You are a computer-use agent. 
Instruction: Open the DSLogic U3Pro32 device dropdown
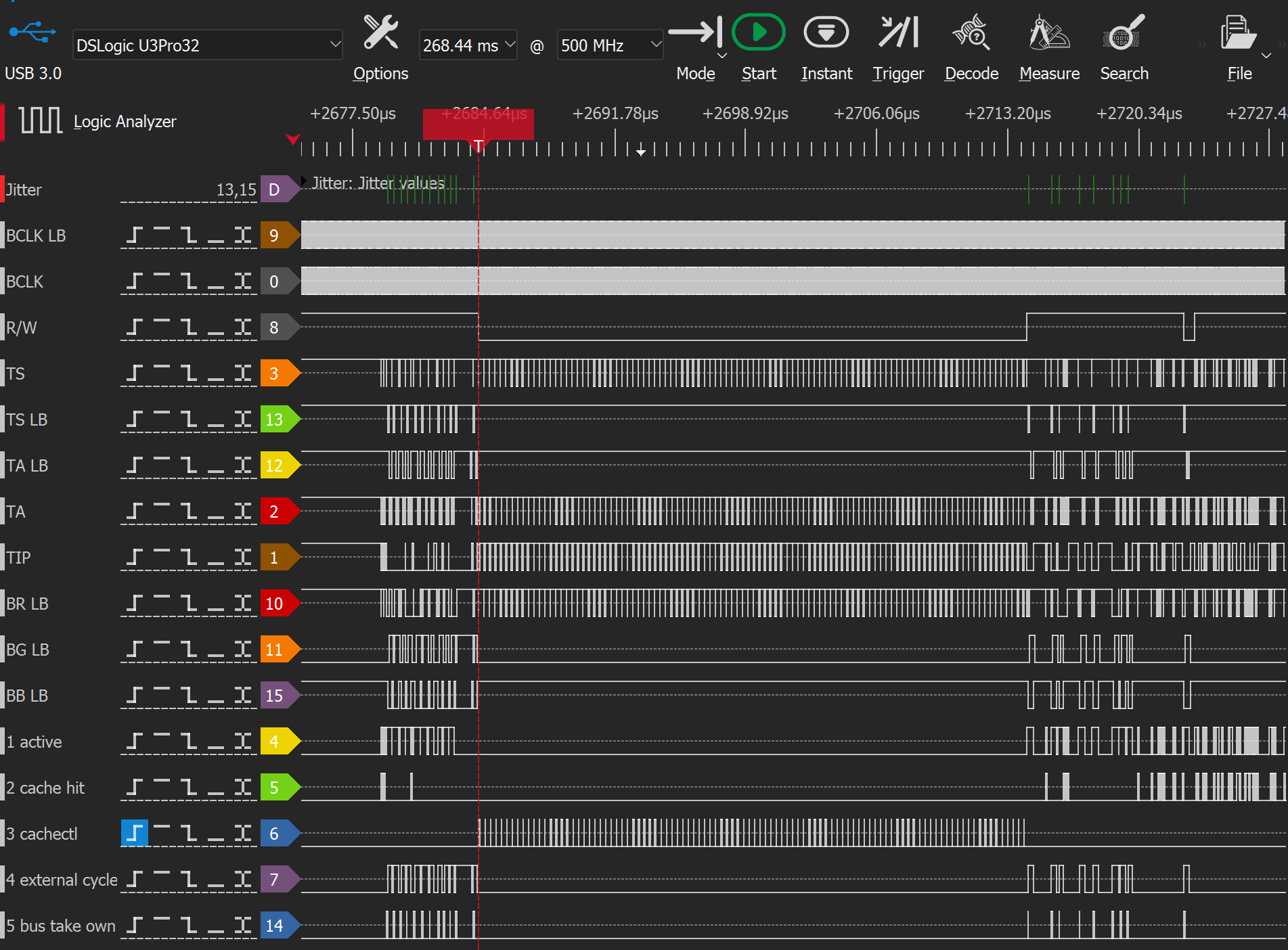[207, 45]
